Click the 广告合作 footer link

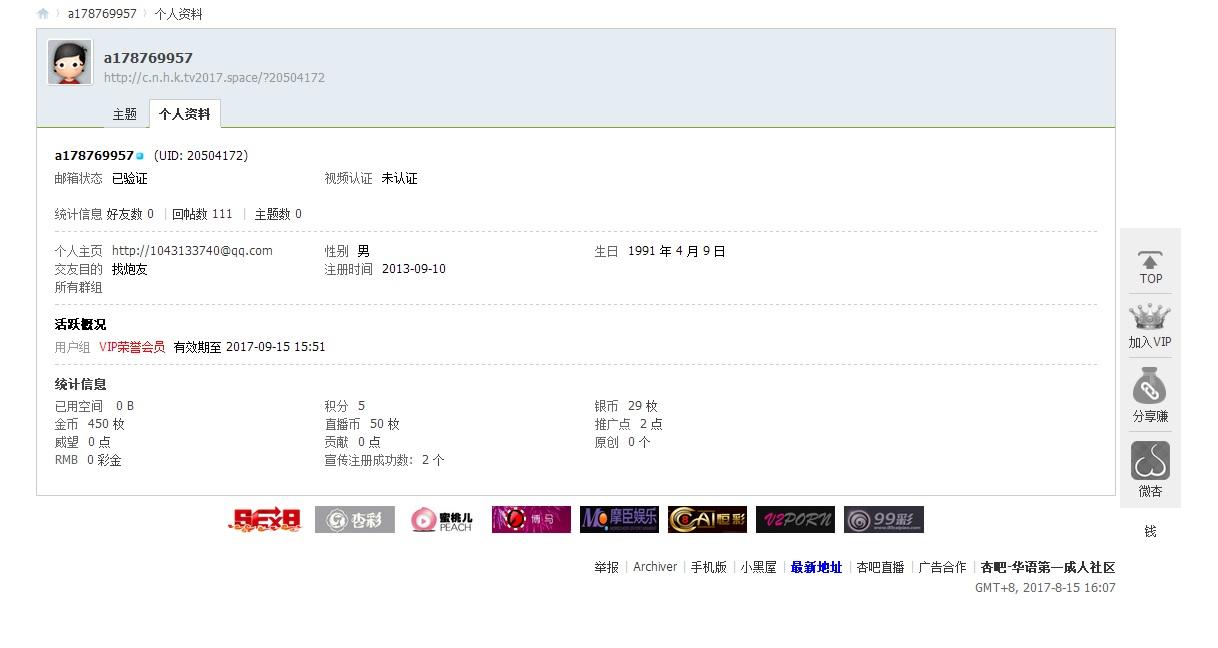coord(942,567)
